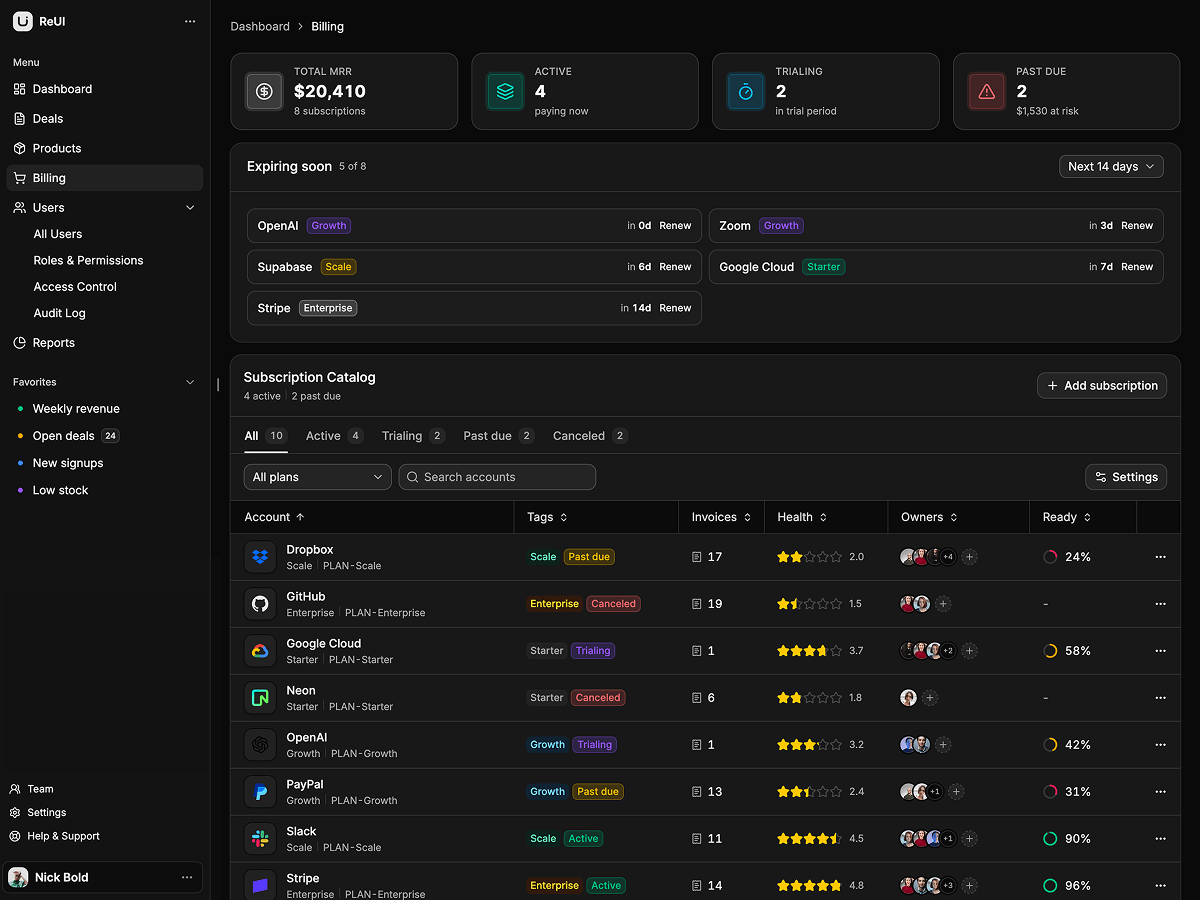Open Nick Bold account options ellipsis

pyautogui.click(x=186, y=877)
